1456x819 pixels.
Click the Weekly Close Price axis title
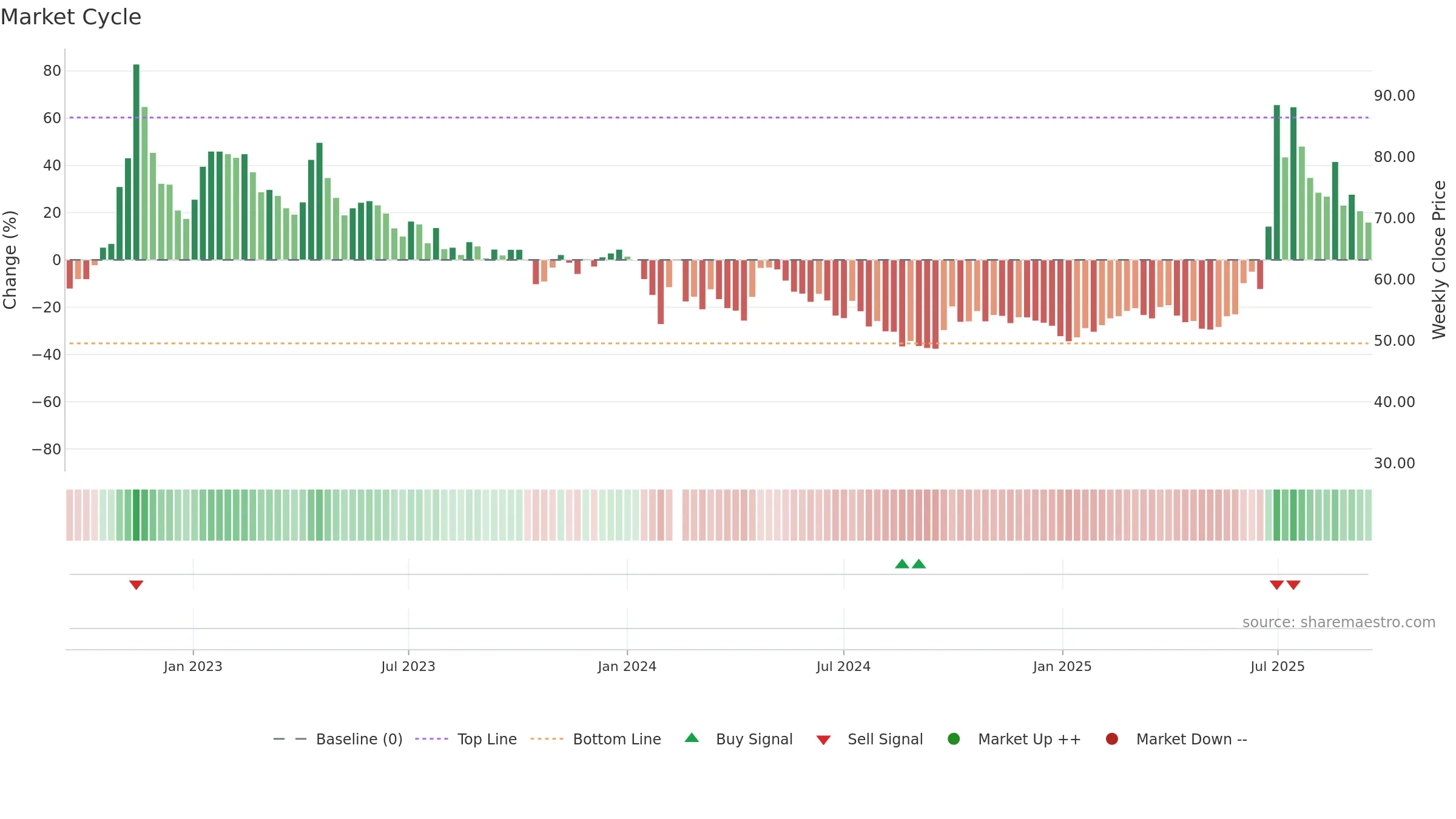1439,260
